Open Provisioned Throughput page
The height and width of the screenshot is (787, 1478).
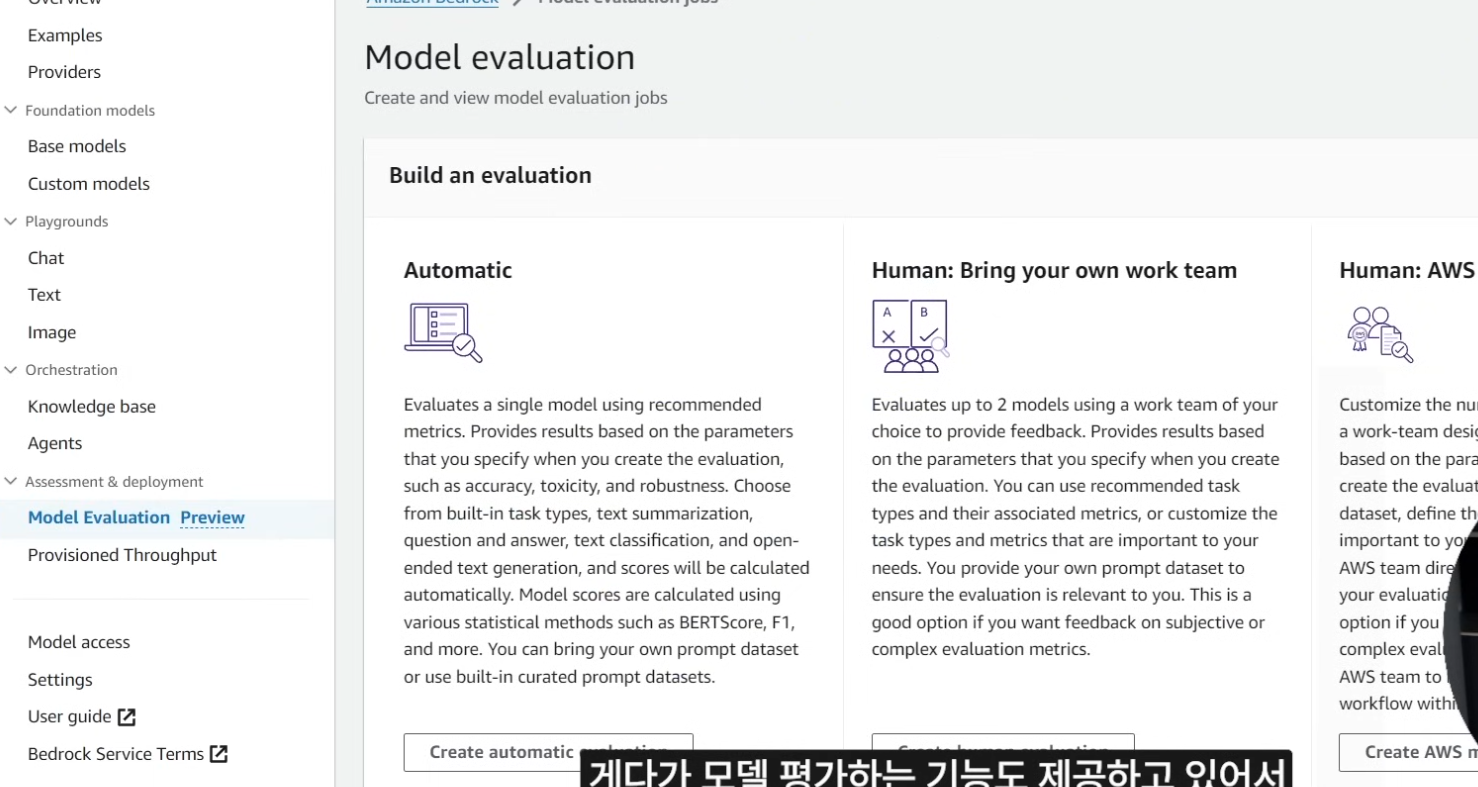(122, 555)
